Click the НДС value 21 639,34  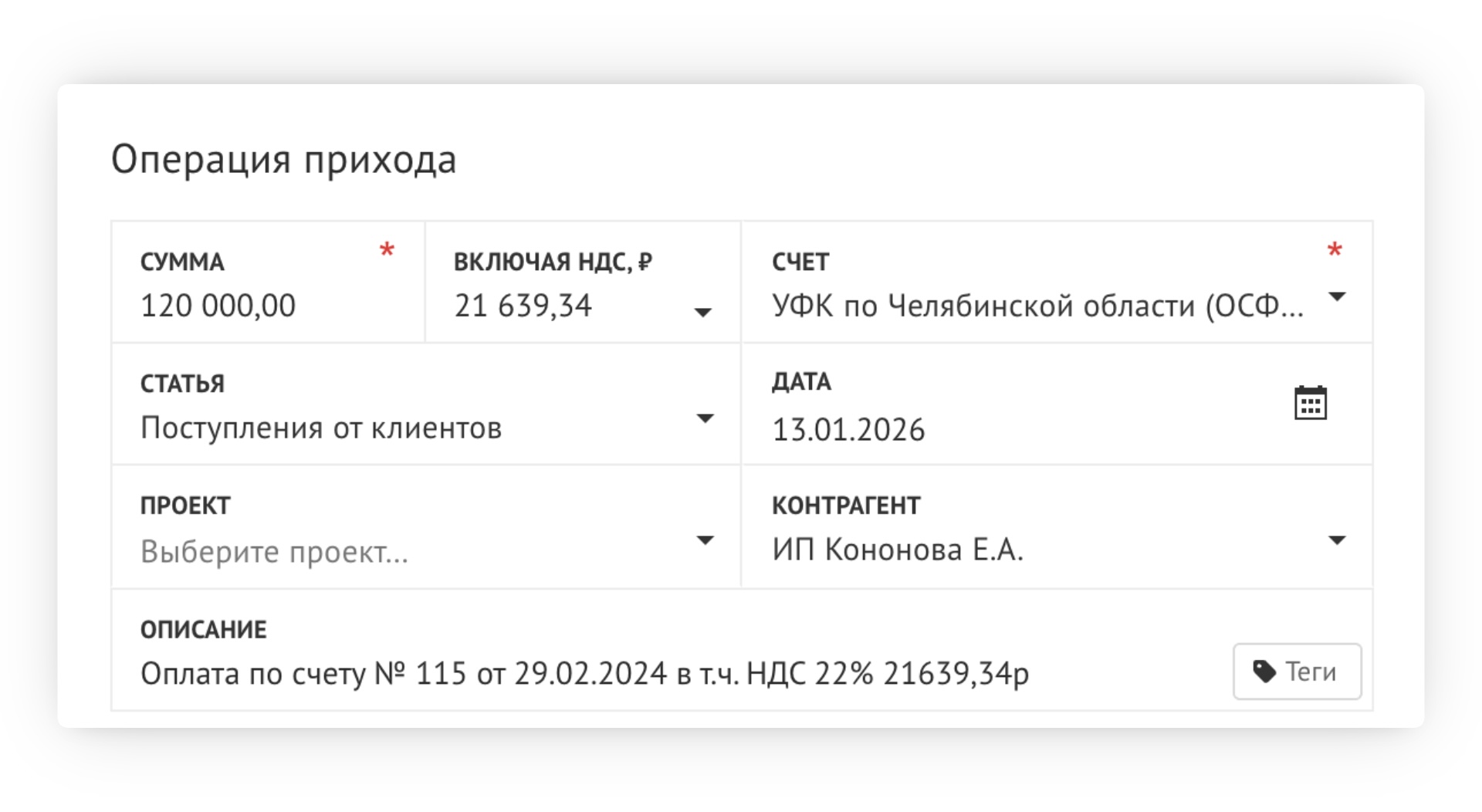(523, 306)
